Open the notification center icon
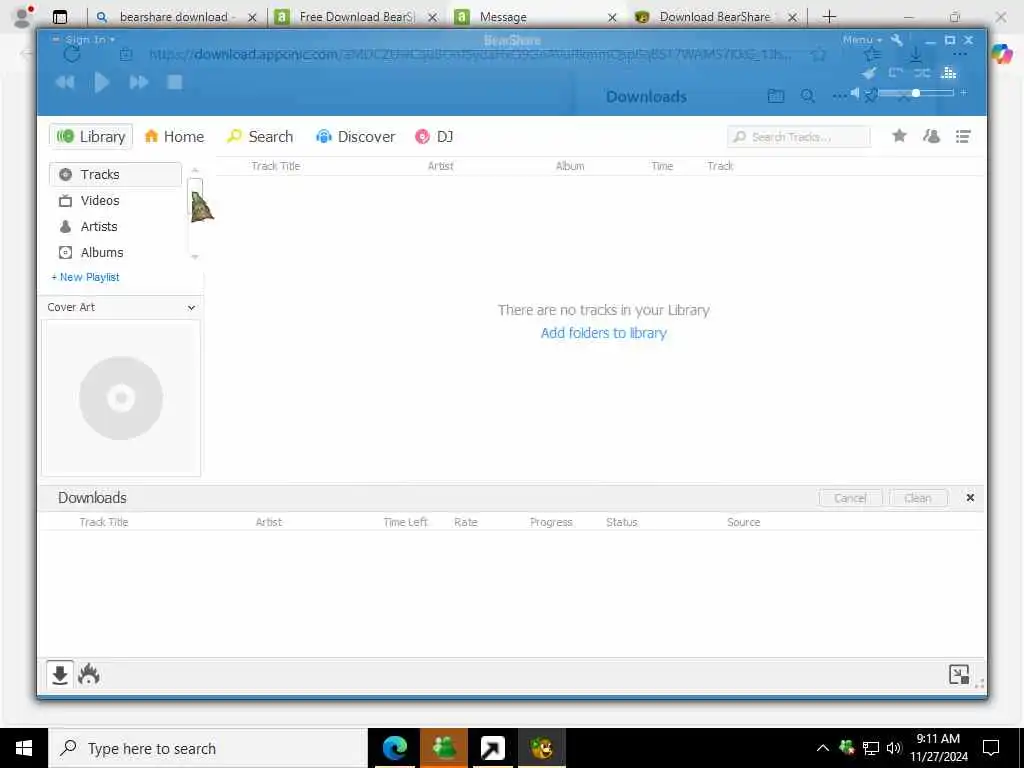 [991, 748]
